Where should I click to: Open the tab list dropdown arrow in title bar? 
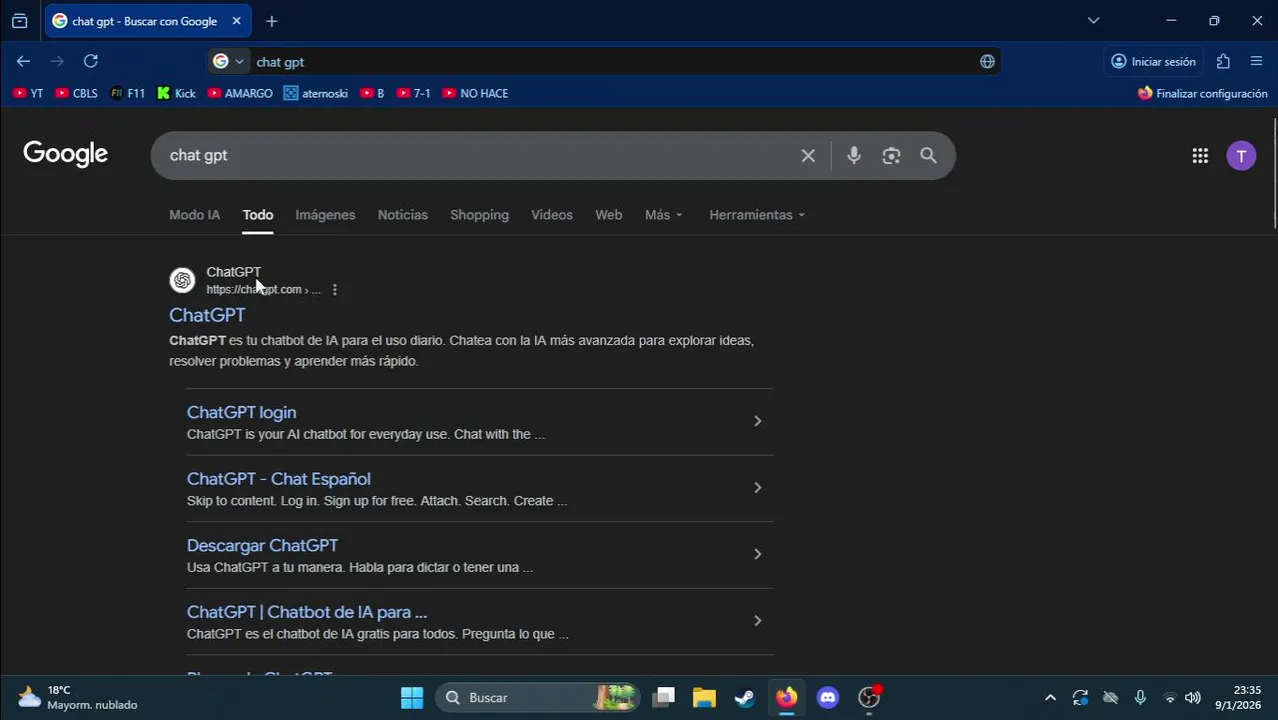[1093, 21]
